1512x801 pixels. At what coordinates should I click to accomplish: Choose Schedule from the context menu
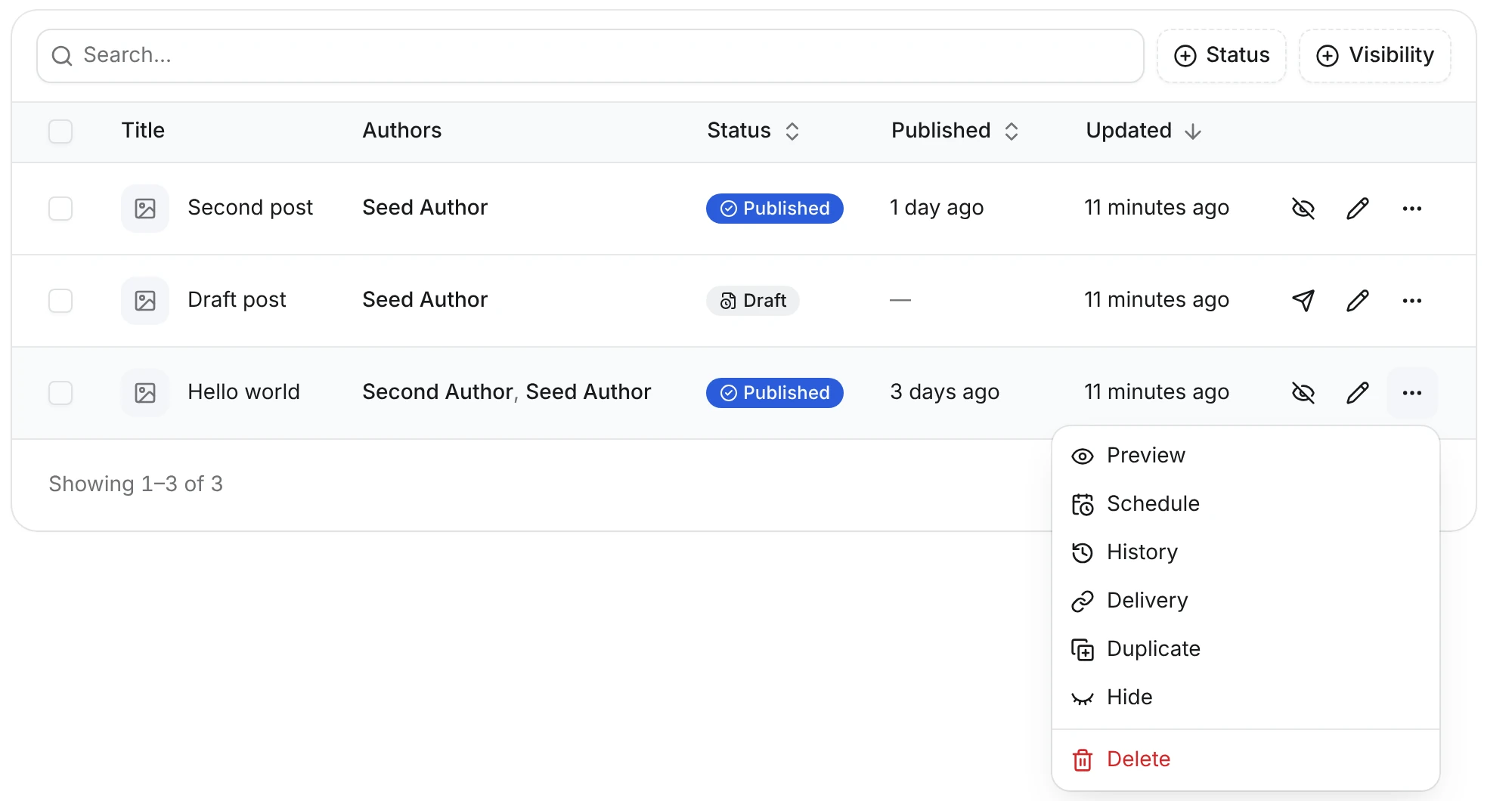click(1246, 504)
